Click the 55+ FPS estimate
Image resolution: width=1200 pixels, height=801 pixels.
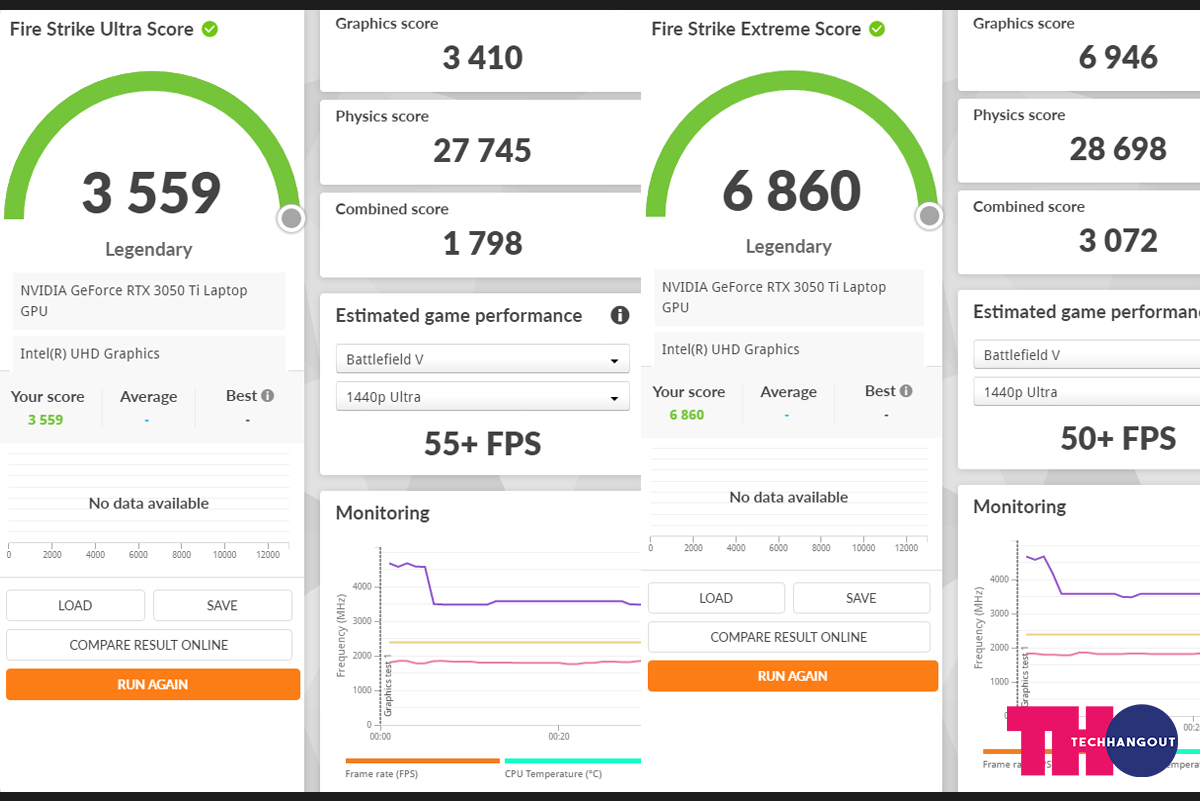coord(483,444)
